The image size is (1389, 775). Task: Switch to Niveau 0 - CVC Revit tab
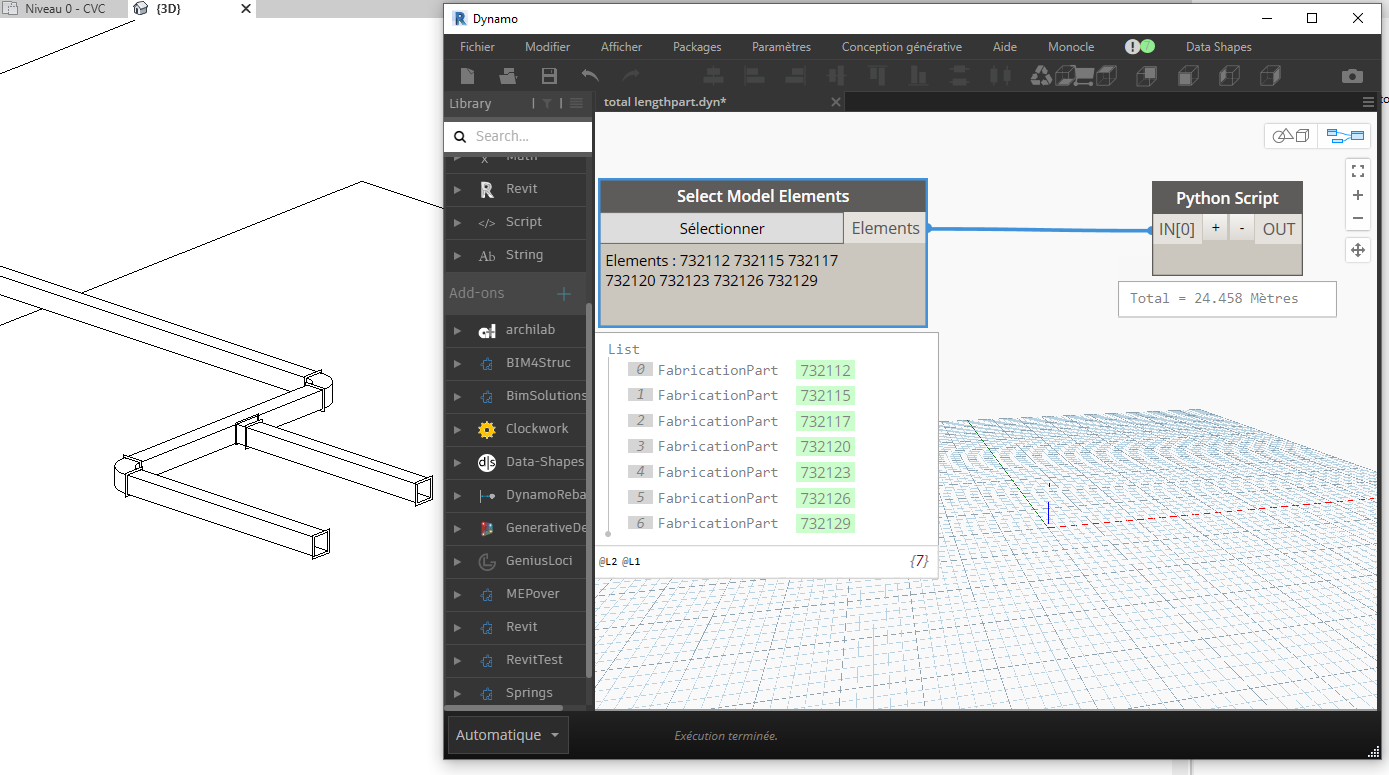point(64,9)
